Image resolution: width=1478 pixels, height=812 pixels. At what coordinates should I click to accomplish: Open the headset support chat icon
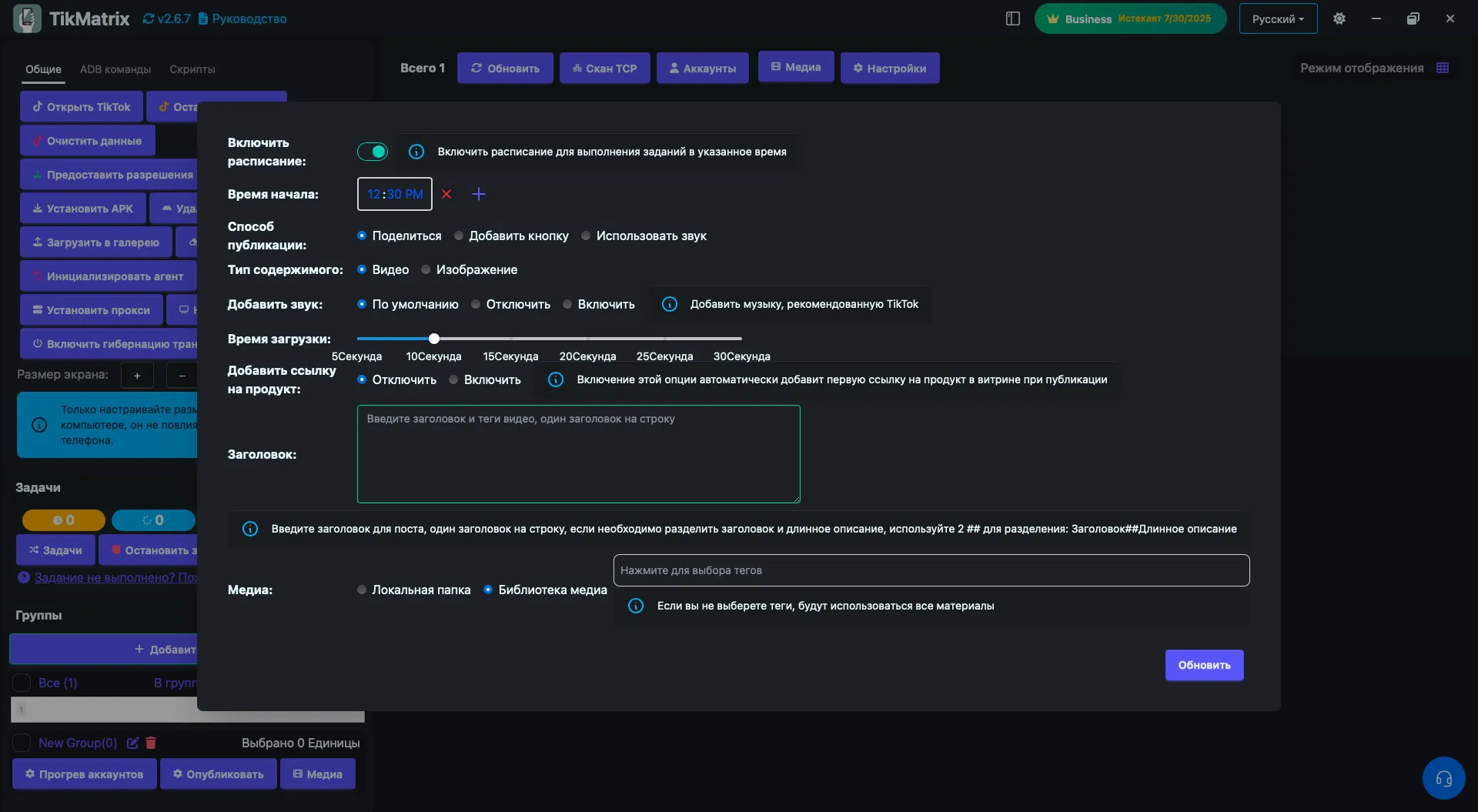(x=1443, y=778)
